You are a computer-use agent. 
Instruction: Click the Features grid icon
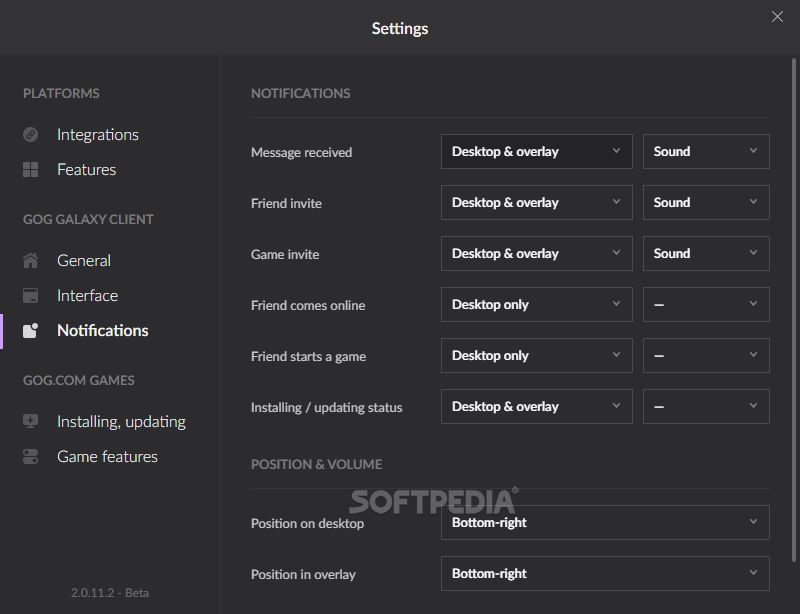(x=31, y=169)
